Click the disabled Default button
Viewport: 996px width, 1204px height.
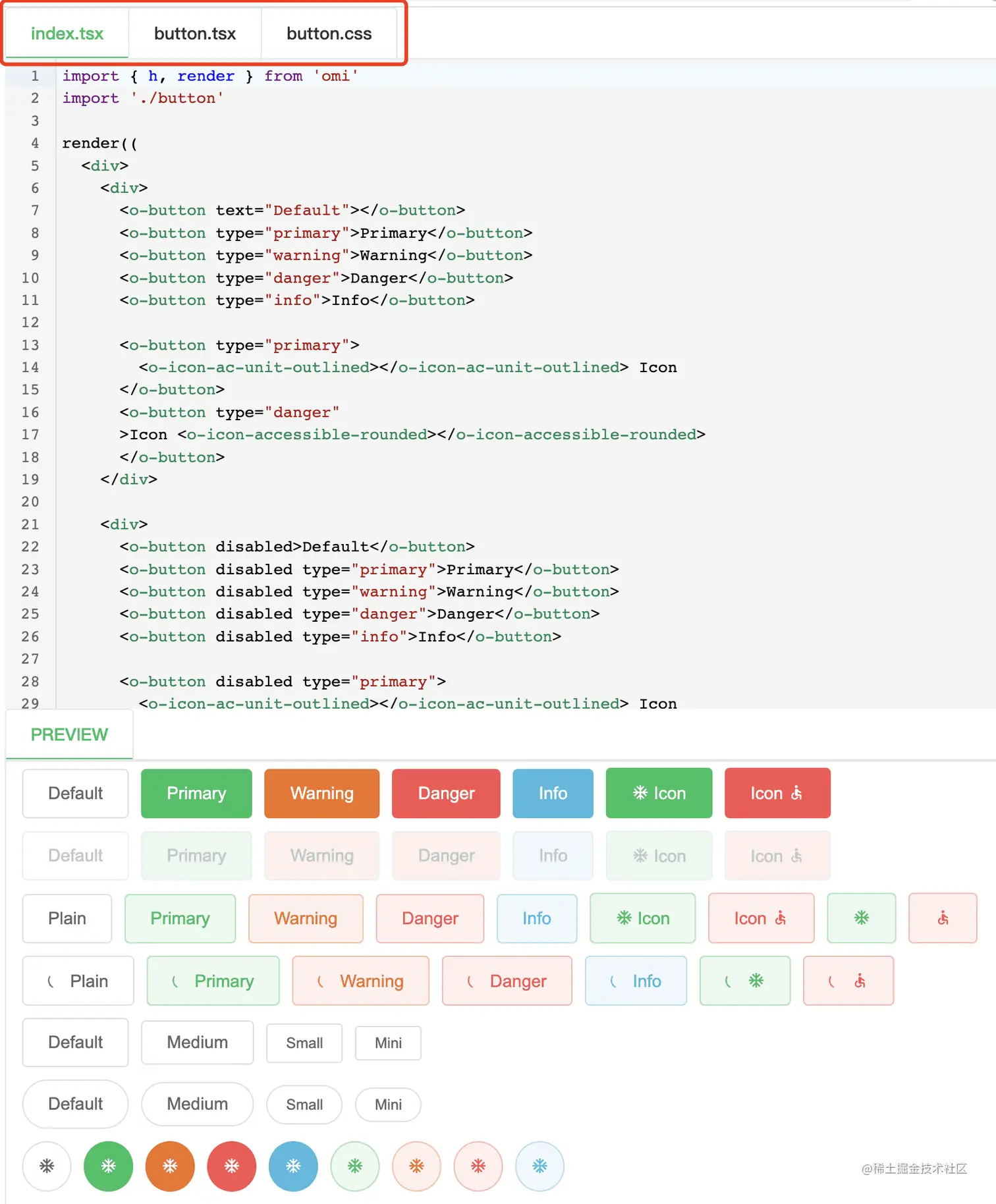(x=75, y=856)
